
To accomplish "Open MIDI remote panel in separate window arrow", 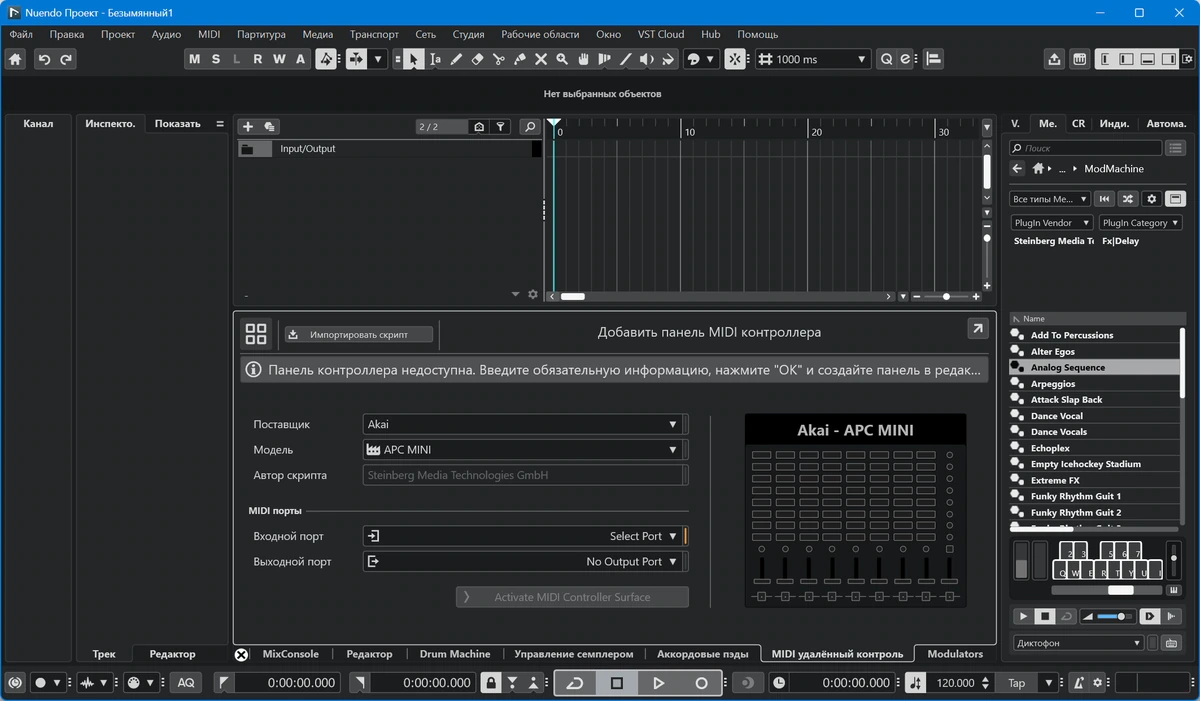I will (977, 328).
